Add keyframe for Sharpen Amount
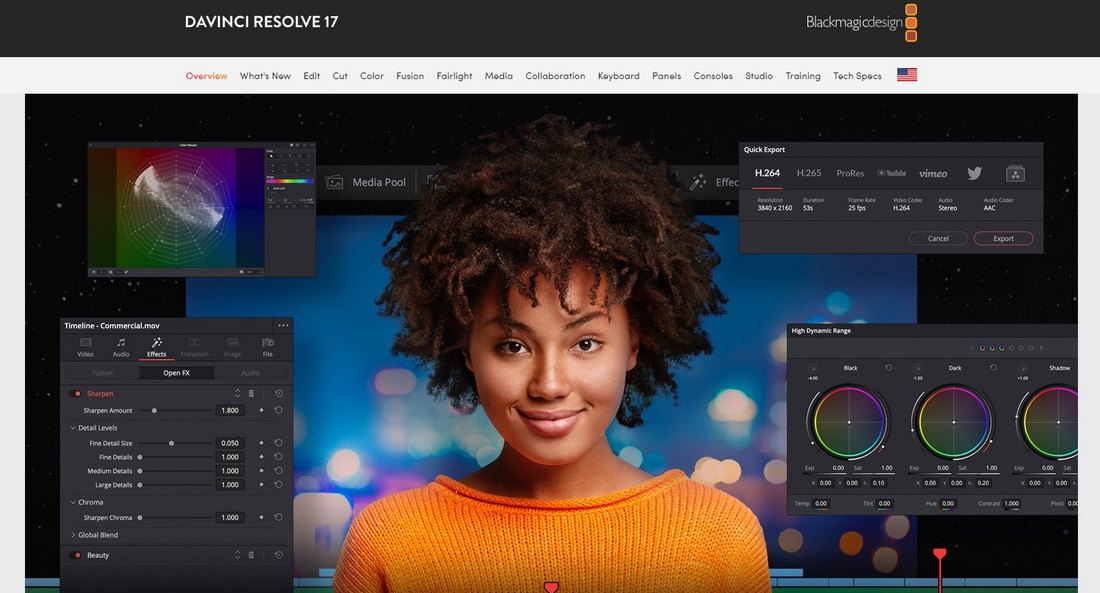The height and width of the screenshot is (593, 1100). click(262, 411)
